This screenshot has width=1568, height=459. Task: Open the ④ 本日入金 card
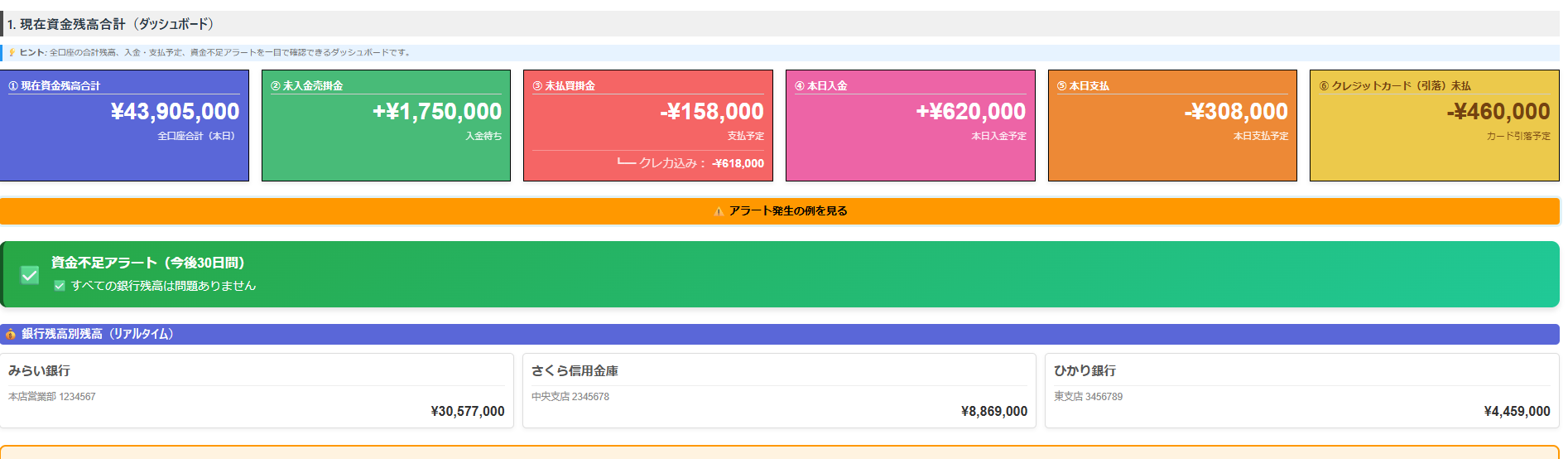[911, 125]
